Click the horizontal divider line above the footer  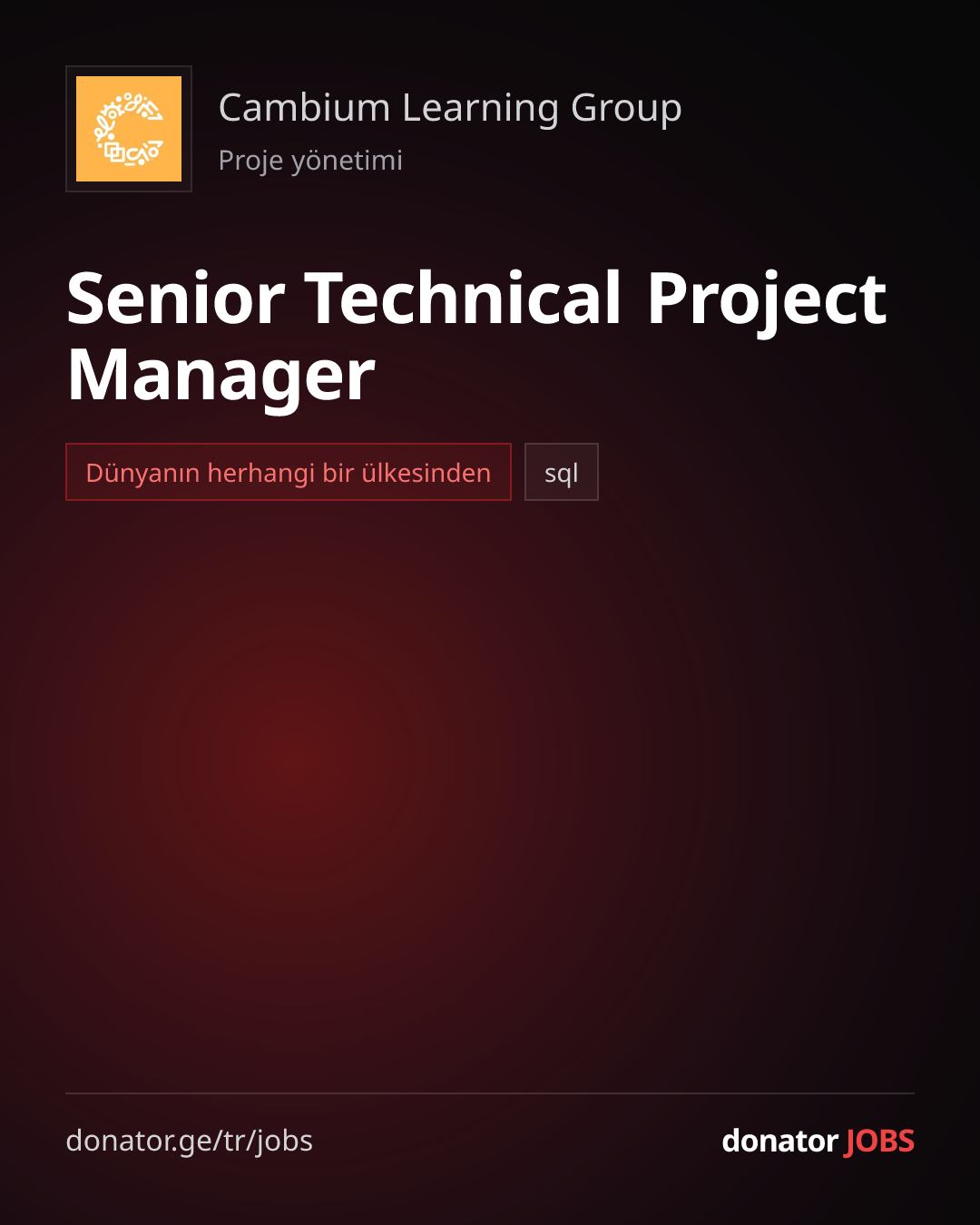tap(490, 1093)
